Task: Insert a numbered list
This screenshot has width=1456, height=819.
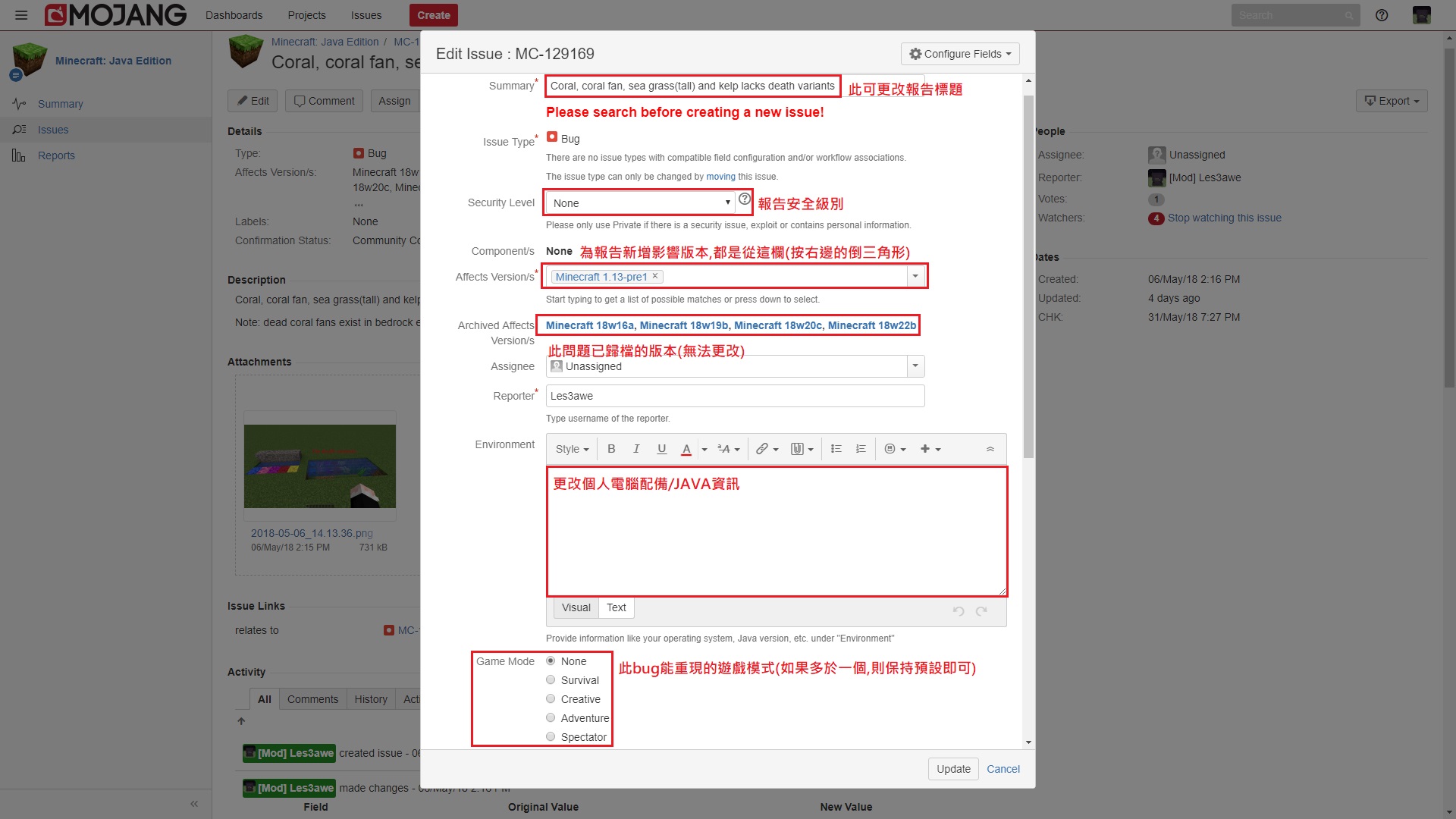Action: click(x=861, y=449)
